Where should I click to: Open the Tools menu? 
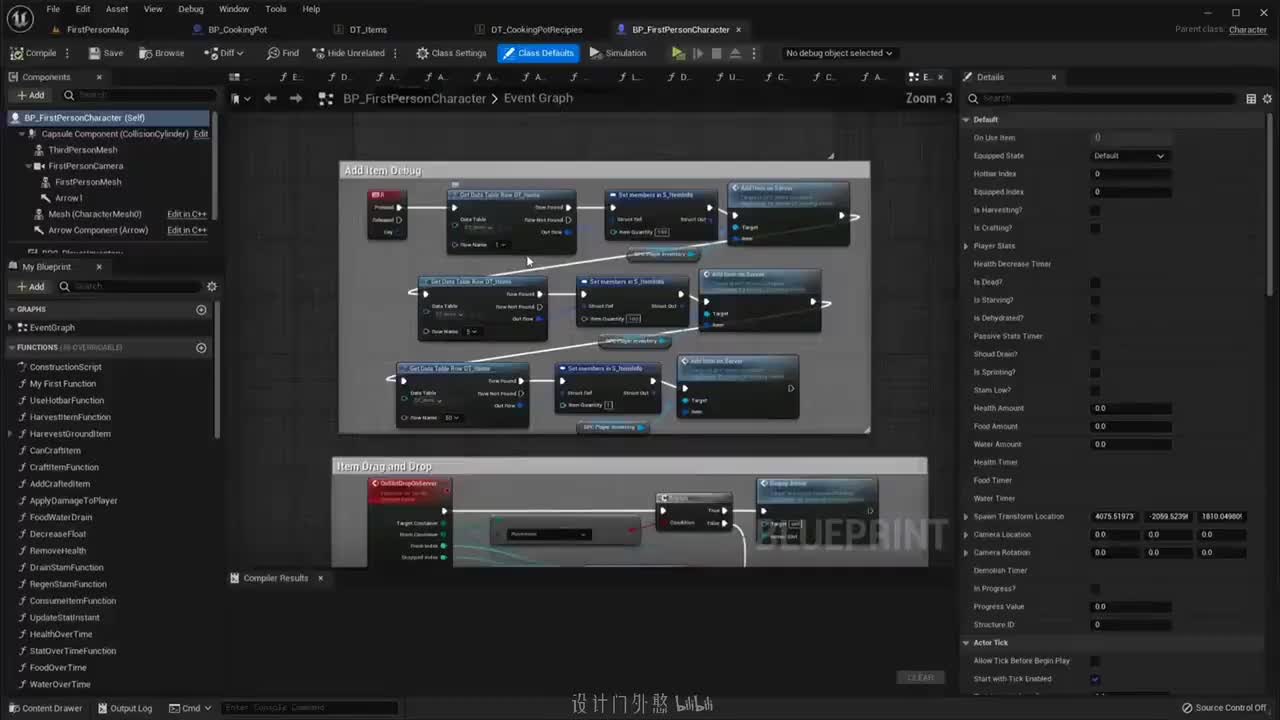tap(276, 9)
